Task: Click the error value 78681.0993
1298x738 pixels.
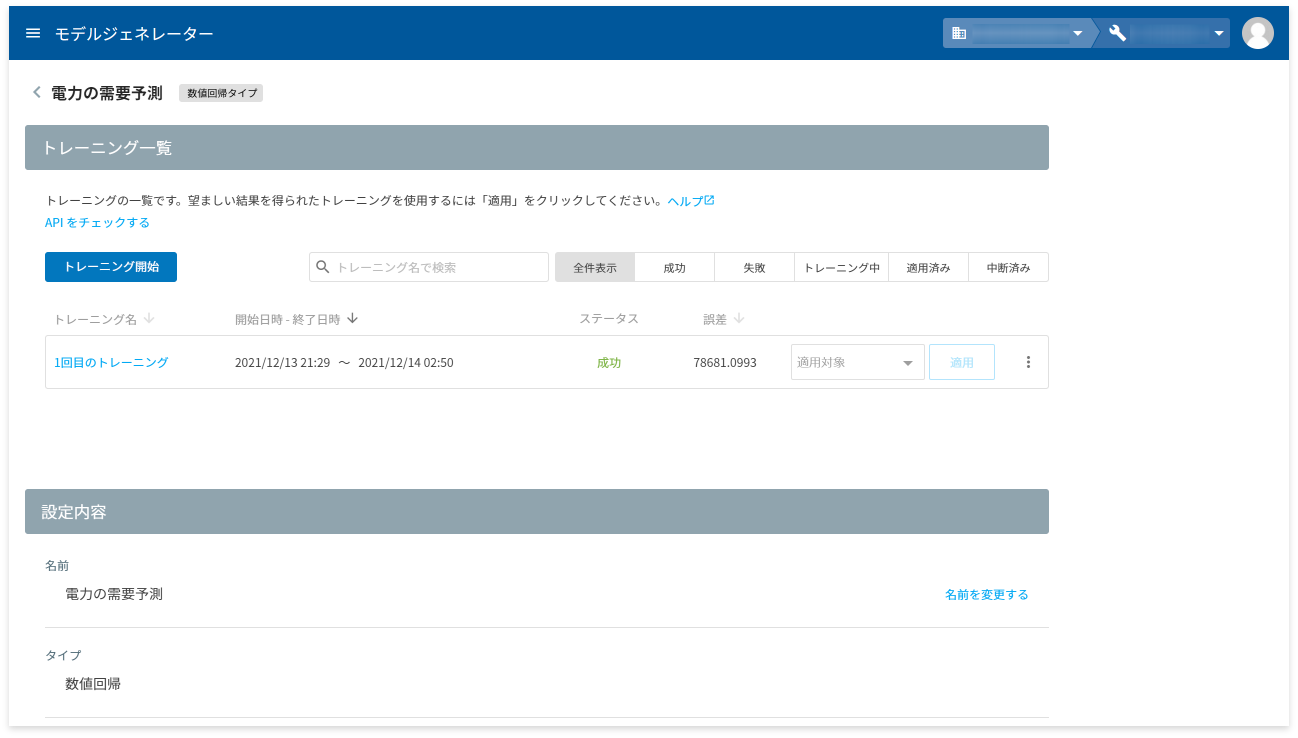Action: click(x=725, y=362)
